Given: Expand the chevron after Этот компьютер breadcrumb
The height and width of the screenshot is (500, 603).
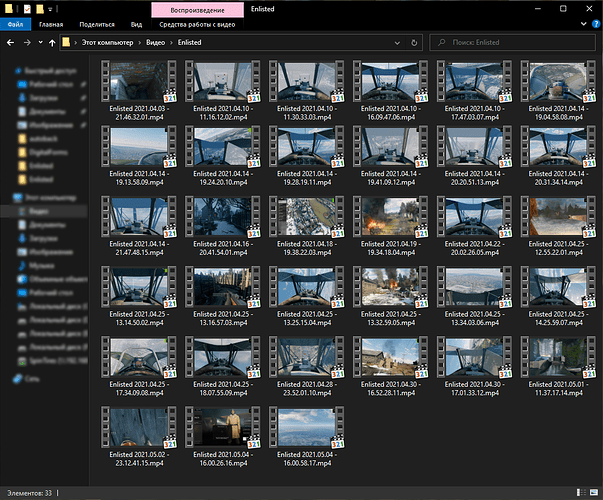Looking at the screenshot, I should coord(140,43).
